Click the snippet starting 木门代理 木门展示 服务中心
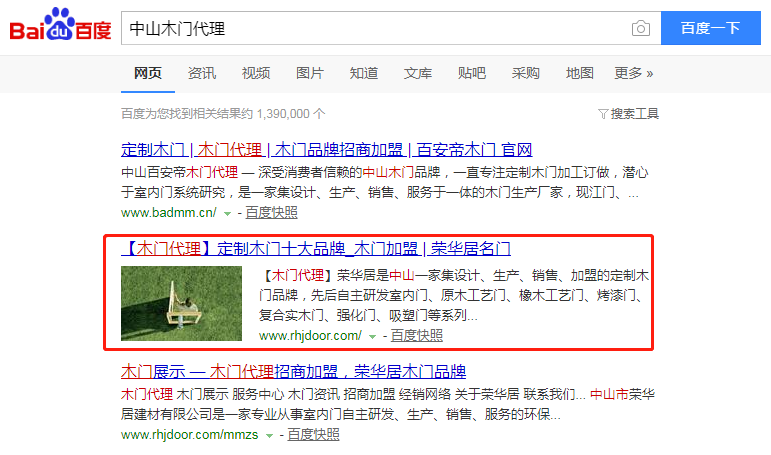The width and height of the screenshot is (771, 455). click(388, 404)
